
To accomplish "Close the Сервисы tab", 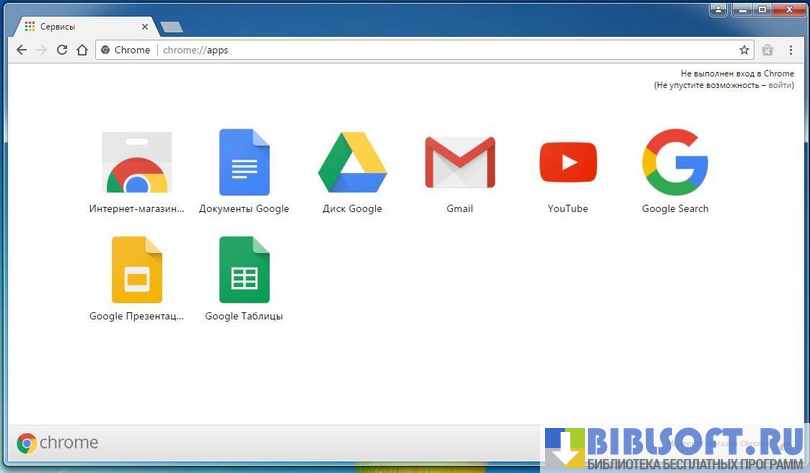I will pyautogui.click(x=145, y=26).
